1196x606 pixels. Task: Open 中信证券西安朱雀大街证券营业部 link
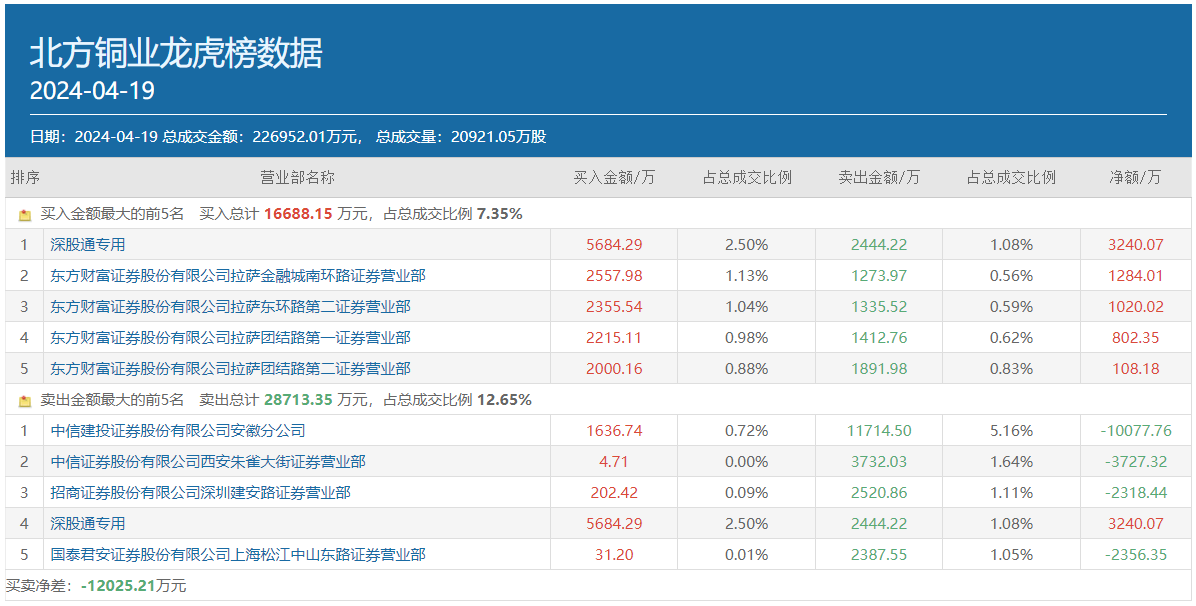(x=208, y=461)
